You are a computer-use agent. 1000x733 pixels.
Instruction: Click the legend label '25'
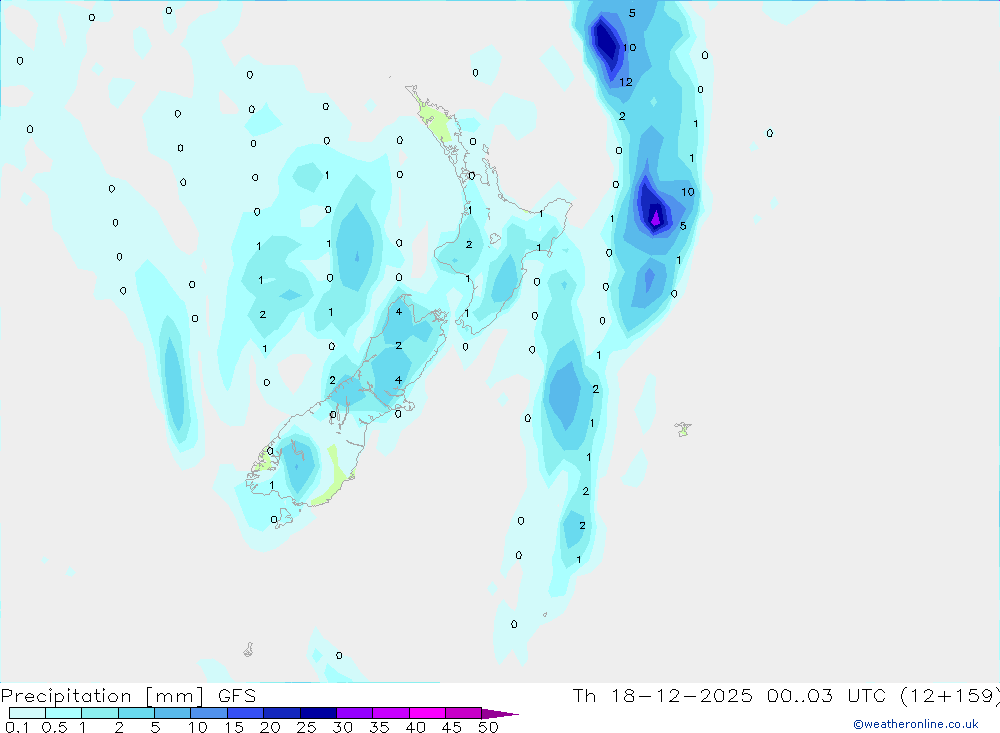[307, 727]
